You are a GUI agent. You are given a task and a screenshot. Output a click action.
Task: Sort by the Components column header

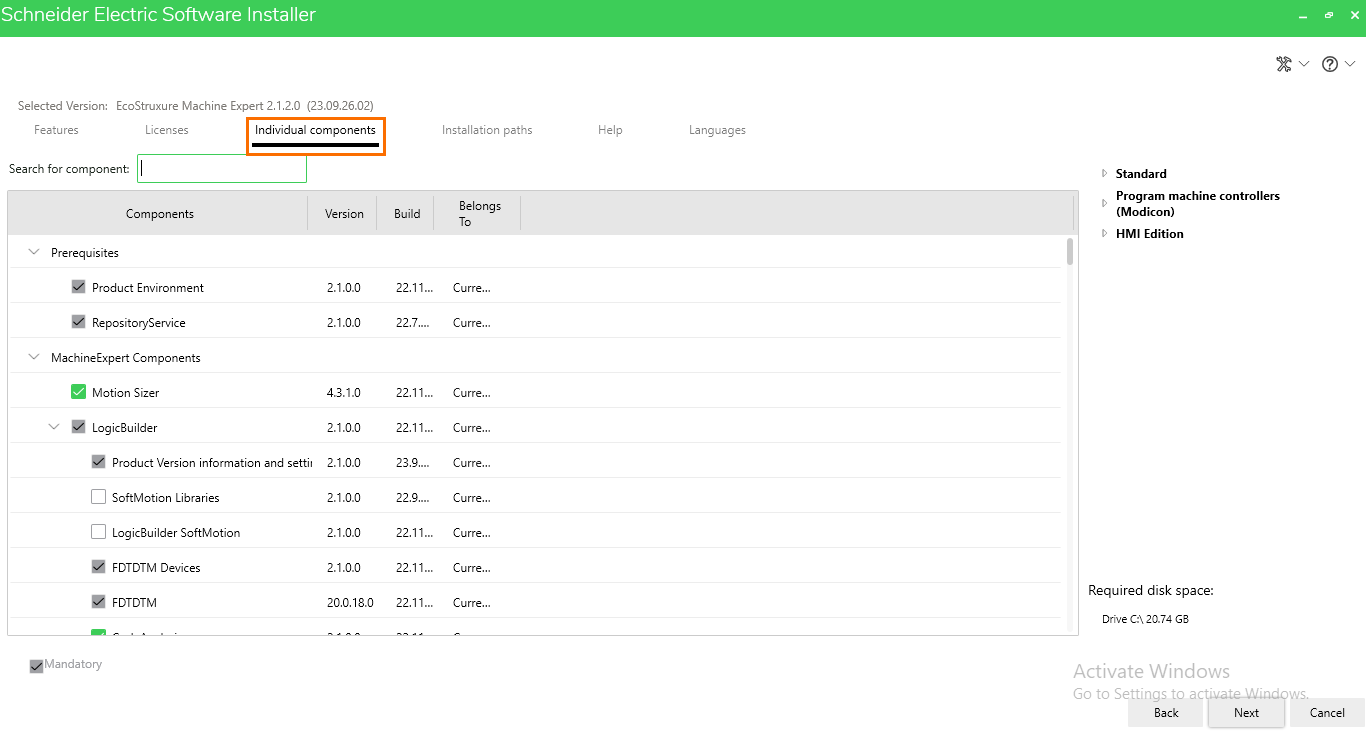pyautogui.click(x=160, y=214)
